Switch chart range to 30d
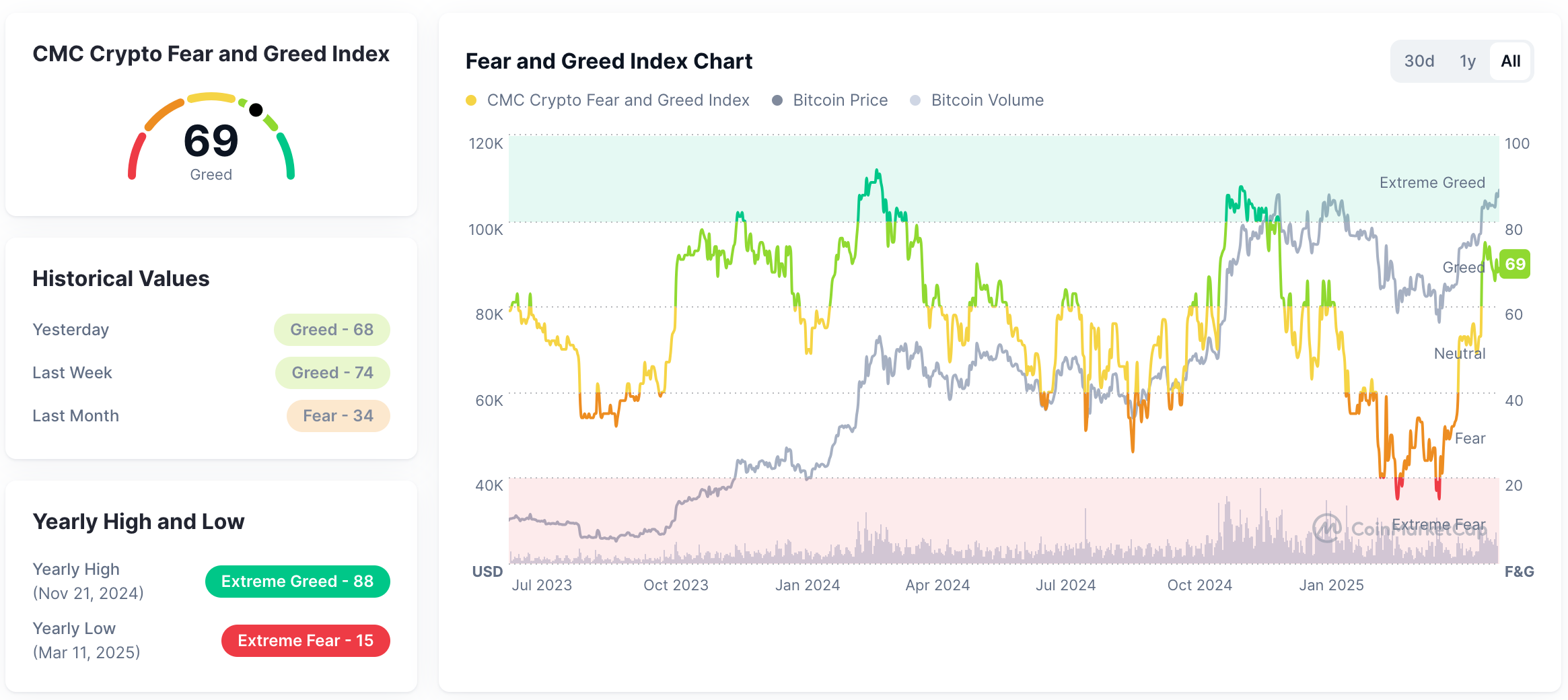This screenshot has width=1568, height=700. tap(1419, 61)
